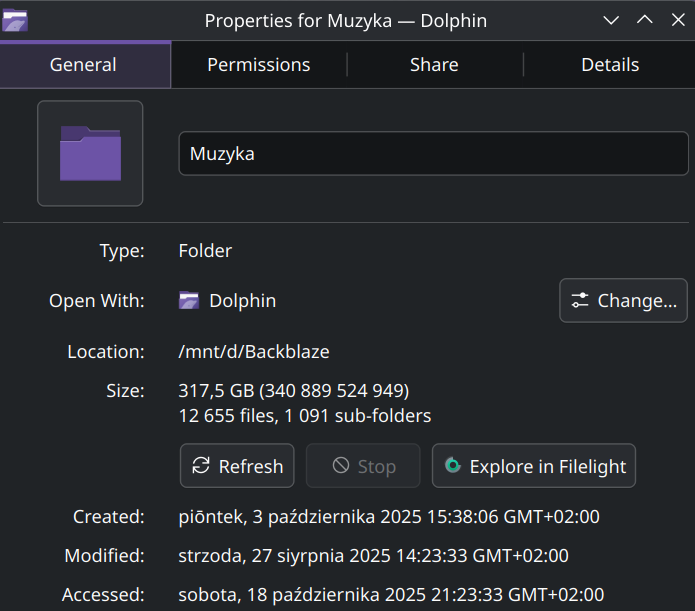
Task: Maximize window using up chevron
Action: 644,20
